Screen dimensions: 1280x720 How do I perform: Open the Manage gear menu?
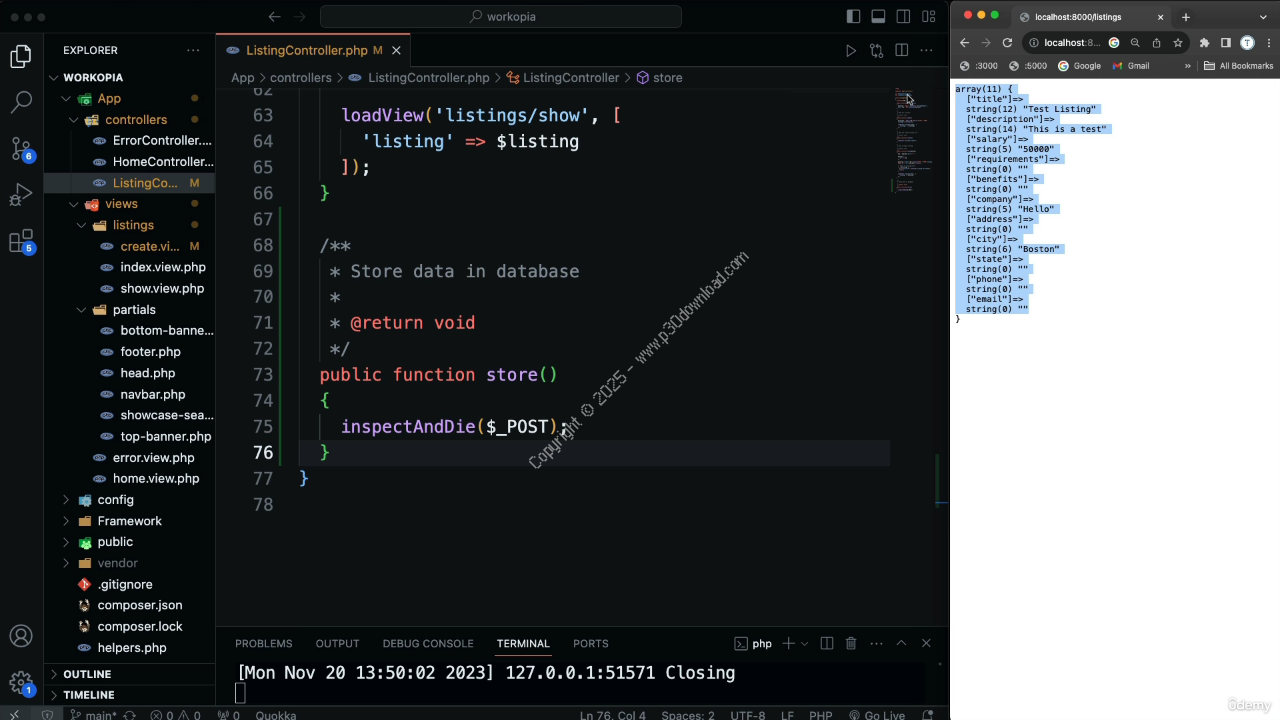pos(21,683)
